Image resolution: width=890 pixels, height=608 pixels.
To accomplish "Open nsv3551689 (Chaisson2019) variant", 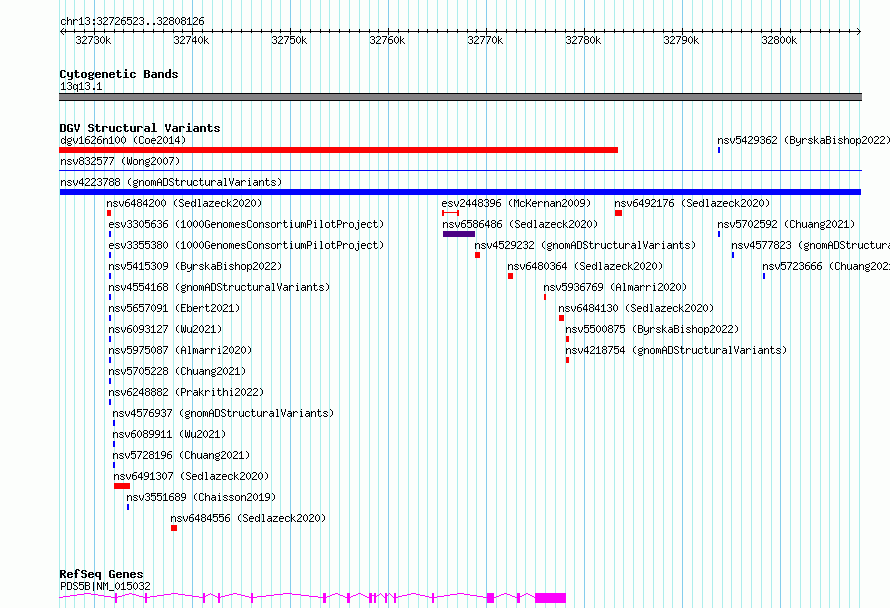I will [201, 497].
